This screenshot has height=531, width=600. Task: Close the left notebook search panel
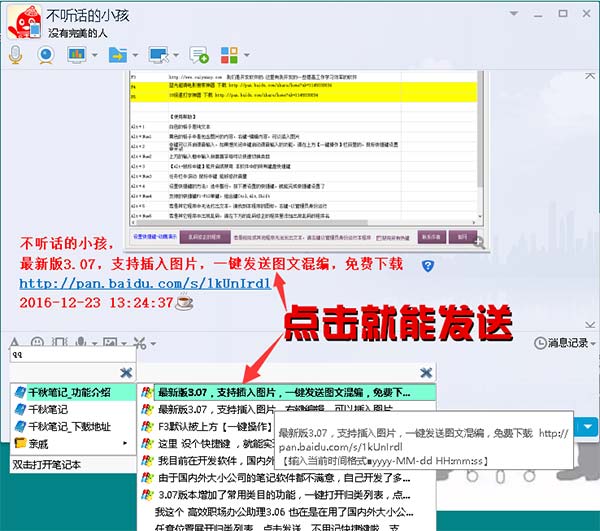126,372
